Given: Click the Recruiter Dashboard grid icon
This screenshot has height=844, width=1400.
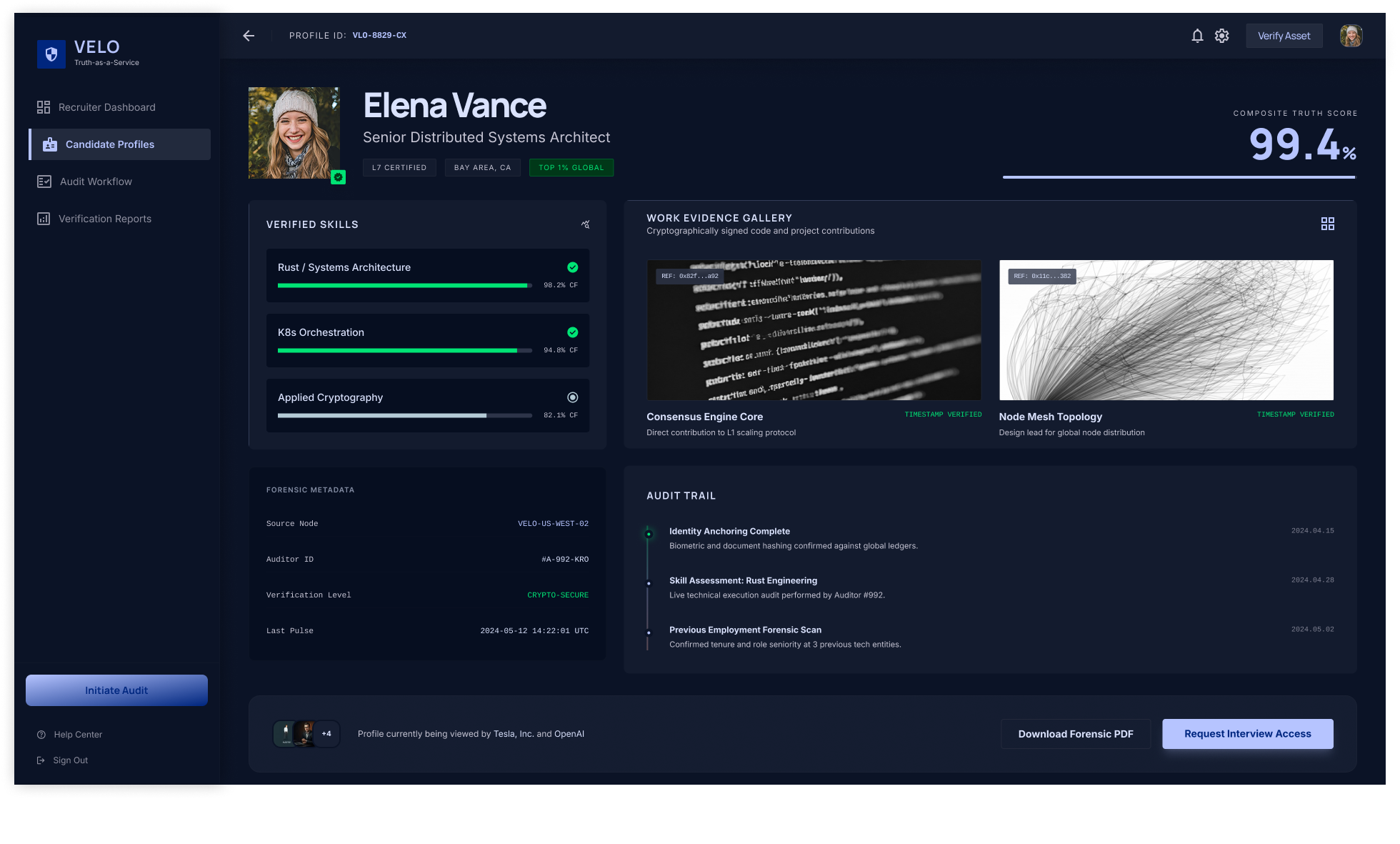Looking at the screenshot, I should (44, 107).
